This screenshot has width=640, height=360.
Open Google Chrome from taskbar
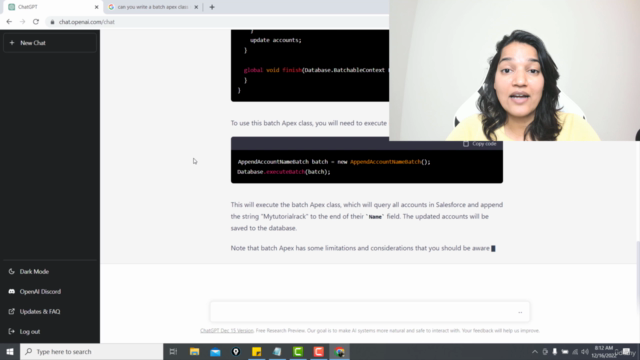[340, 351]
